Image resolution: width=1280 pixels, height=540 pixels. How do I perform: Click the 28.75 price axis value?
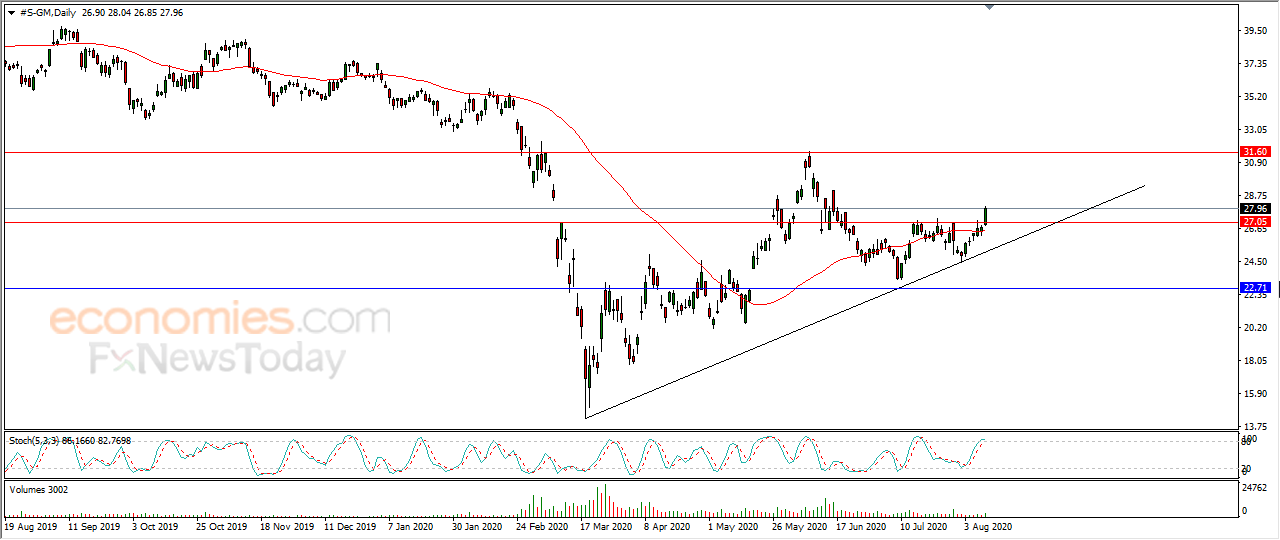(x=1255, y=195)
